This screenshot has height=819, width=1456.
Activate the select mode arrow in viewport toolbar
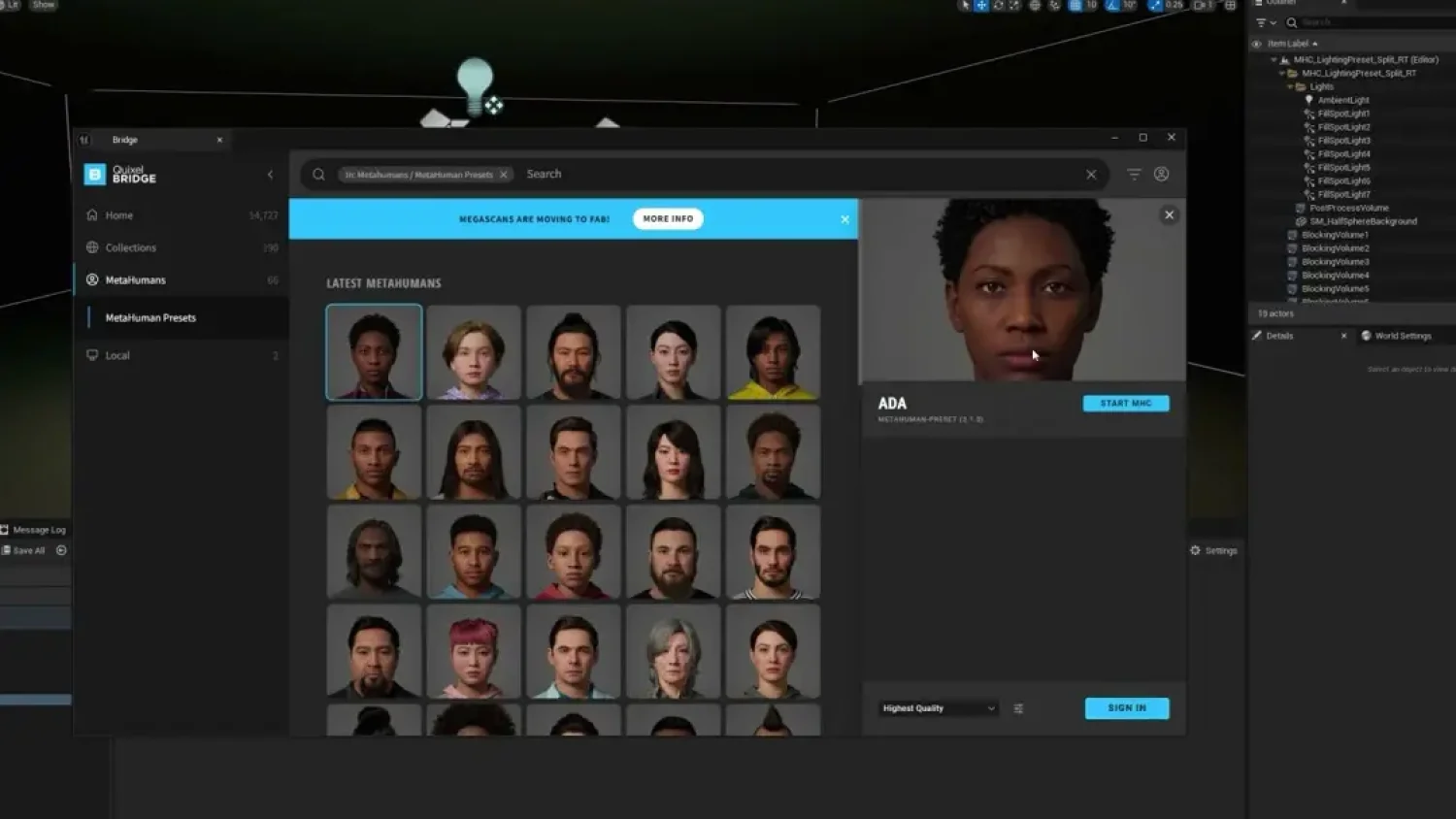click(964, 5)
